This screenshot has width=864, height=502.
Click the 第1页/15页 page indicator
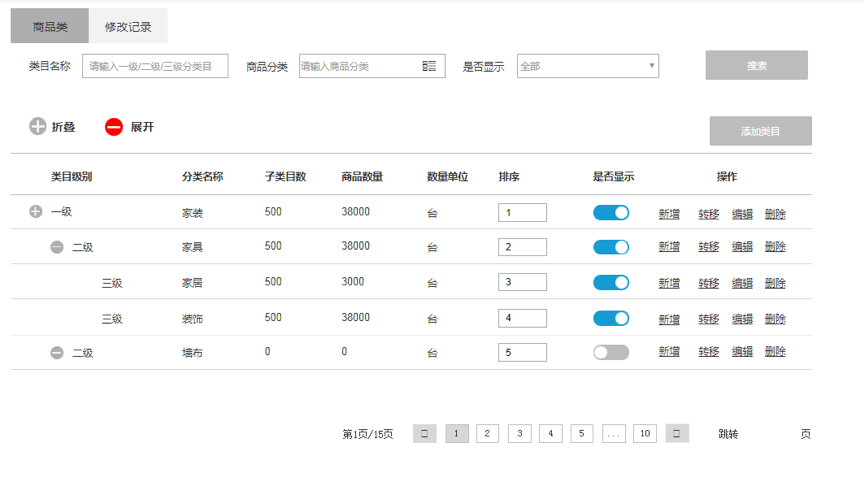coord(368,434)
